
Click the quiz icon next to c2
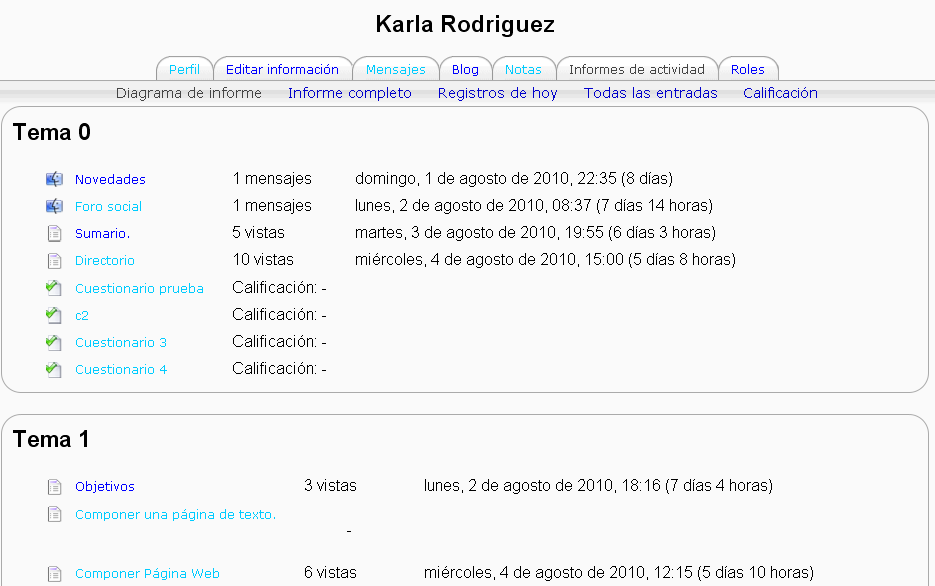pos(54,315)
